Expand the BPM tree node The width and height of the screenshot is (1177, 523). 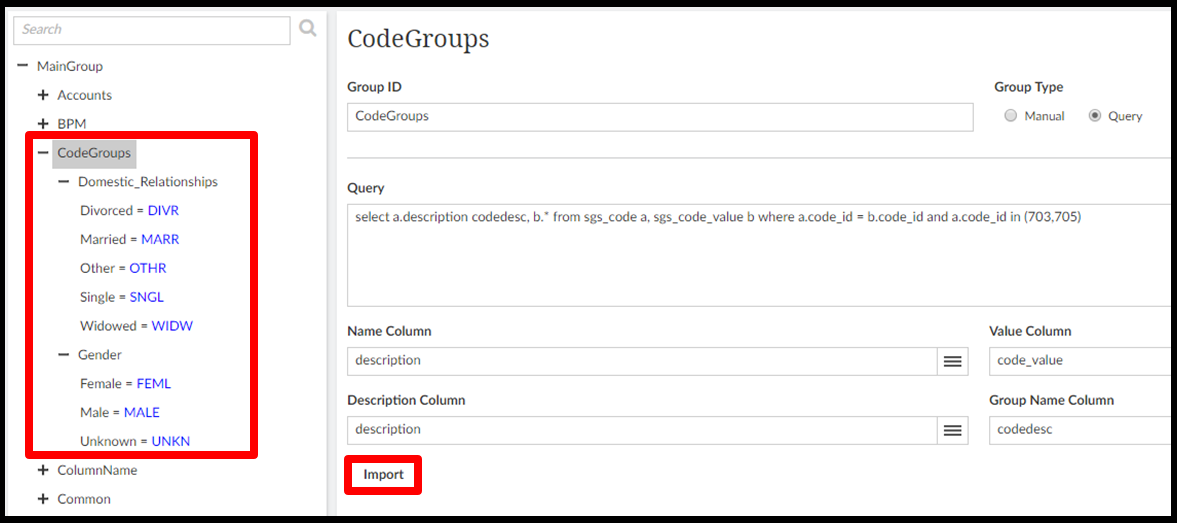coord(43,124)
